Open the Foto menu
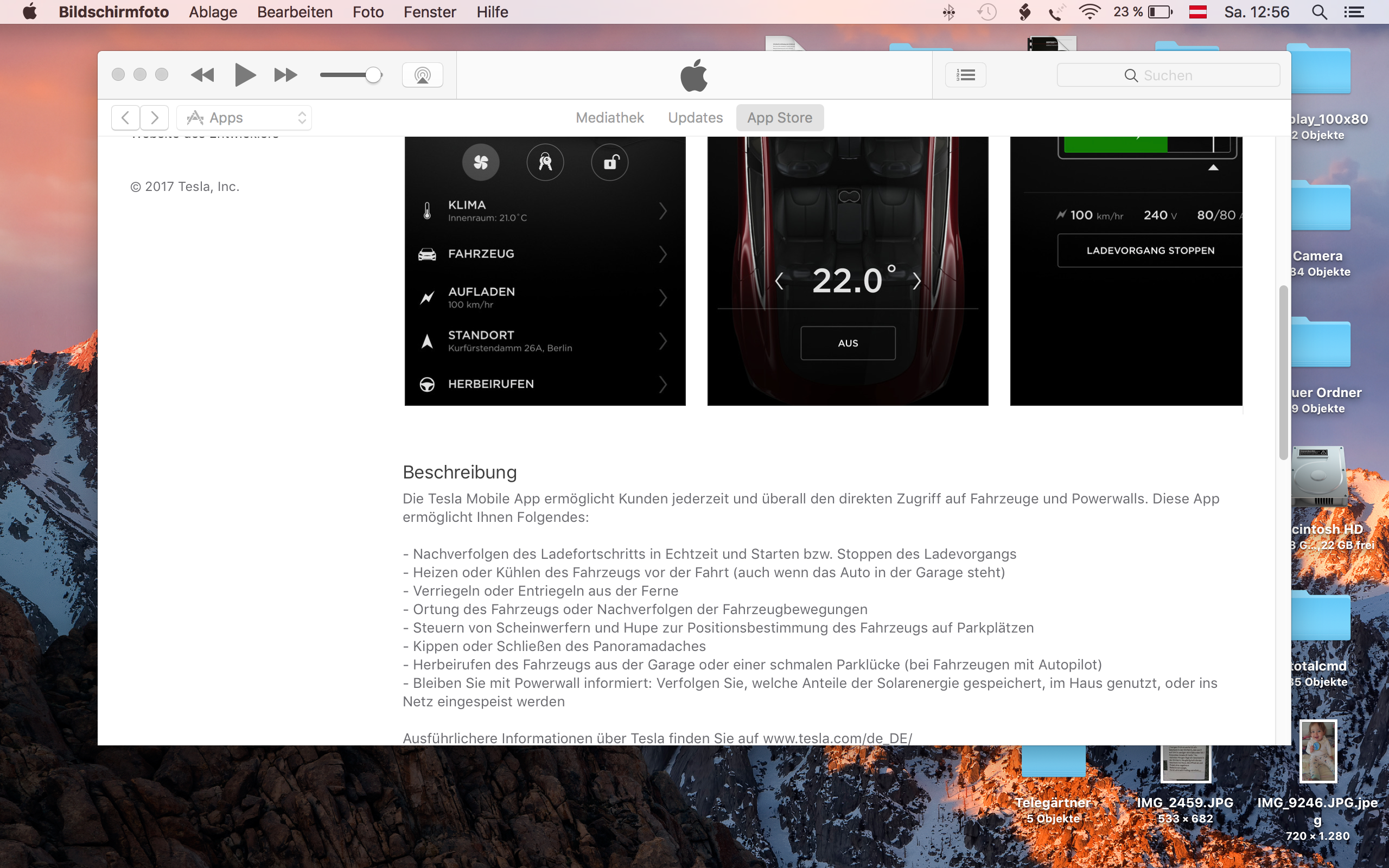 pos(368,12)
